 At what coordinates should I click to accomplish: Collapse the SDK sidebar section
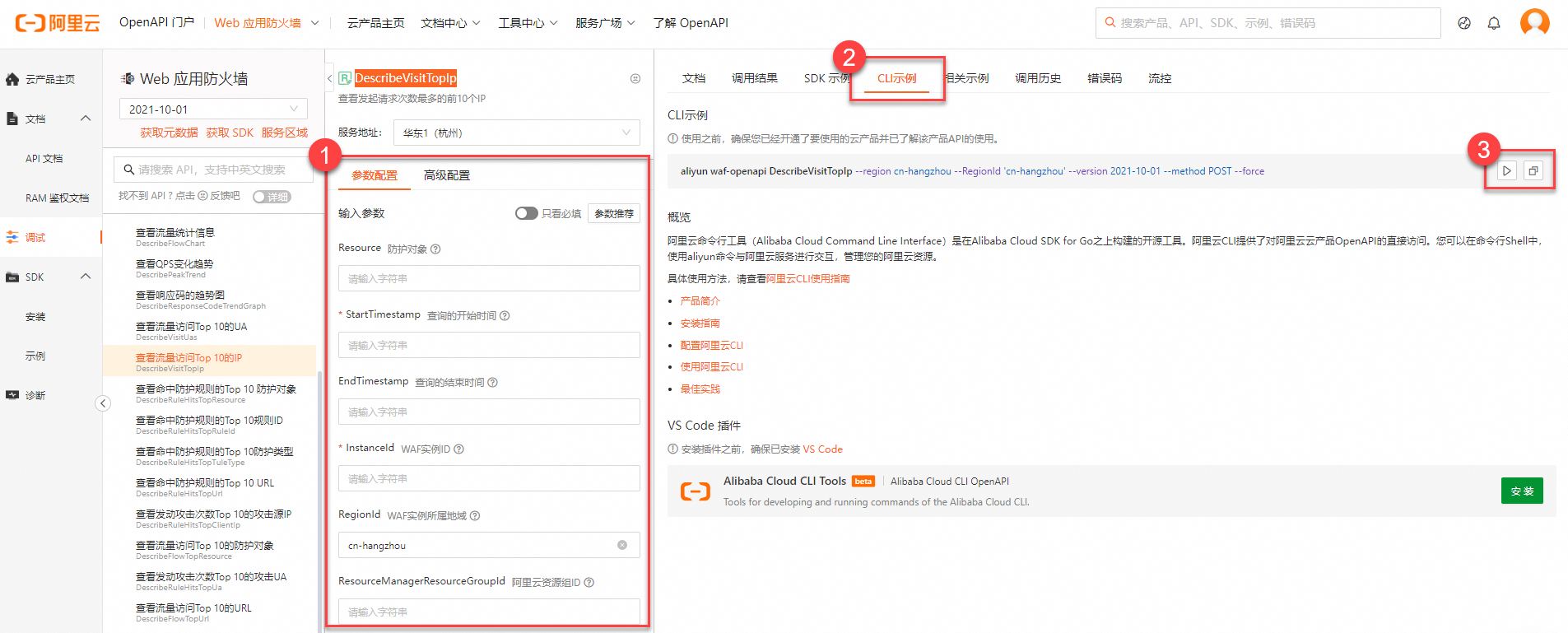[x=86, y=277]
